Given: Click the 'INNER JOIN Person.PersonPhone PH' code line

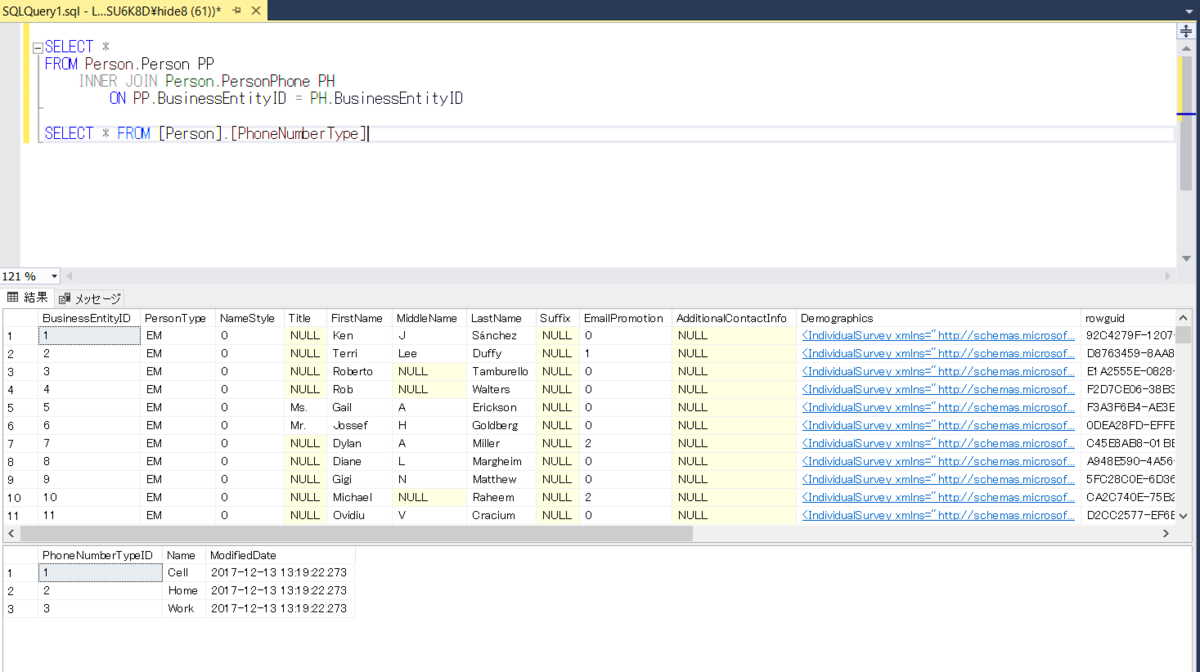Looking at the screenshot, I should tap(207, 82).
